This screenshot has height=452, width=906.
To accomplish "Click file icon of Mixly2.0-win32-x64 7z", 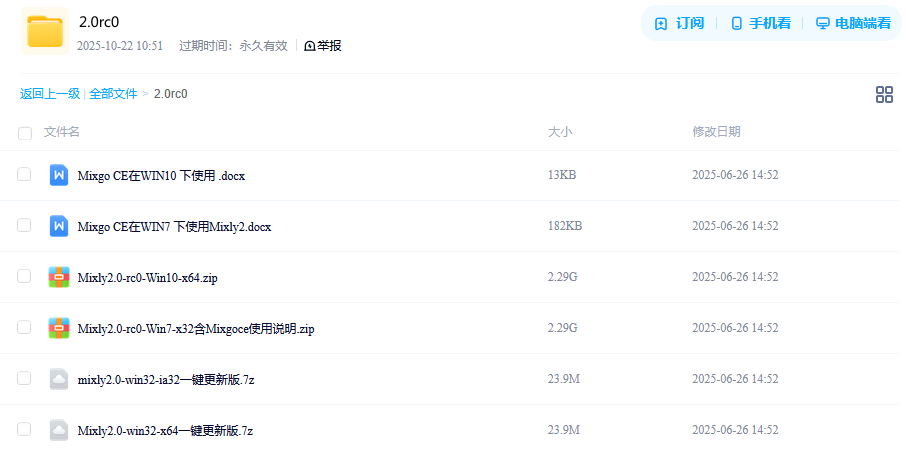I will click(59, 430).
